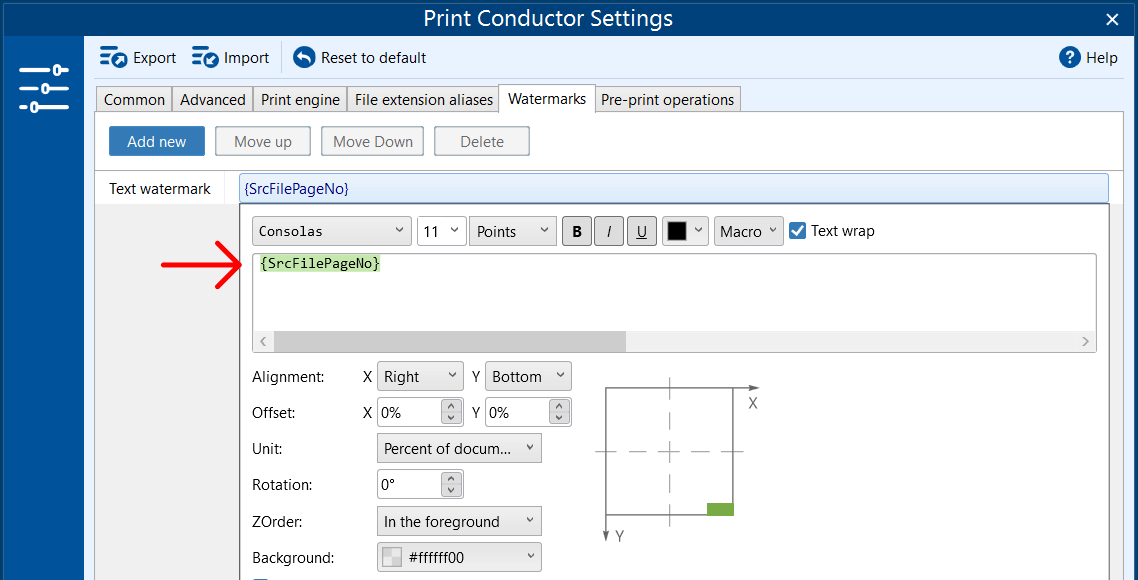1138x580 pixels.
Task: Click the Reset to default icon
Action: tap(304, 58)
